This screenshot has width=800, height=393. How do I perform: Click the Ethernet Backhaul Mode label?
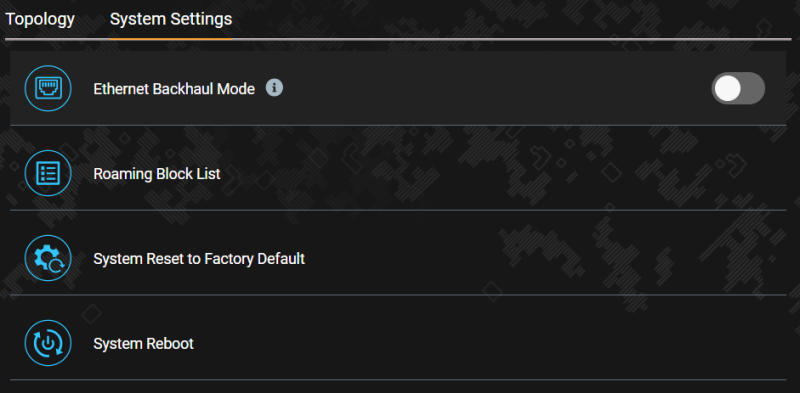[174, 89]
